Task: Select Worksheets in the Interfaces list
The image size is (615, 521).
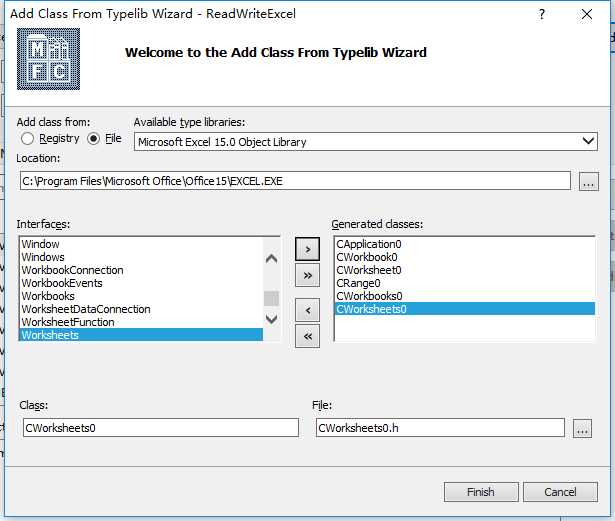Action: (141, 335)
